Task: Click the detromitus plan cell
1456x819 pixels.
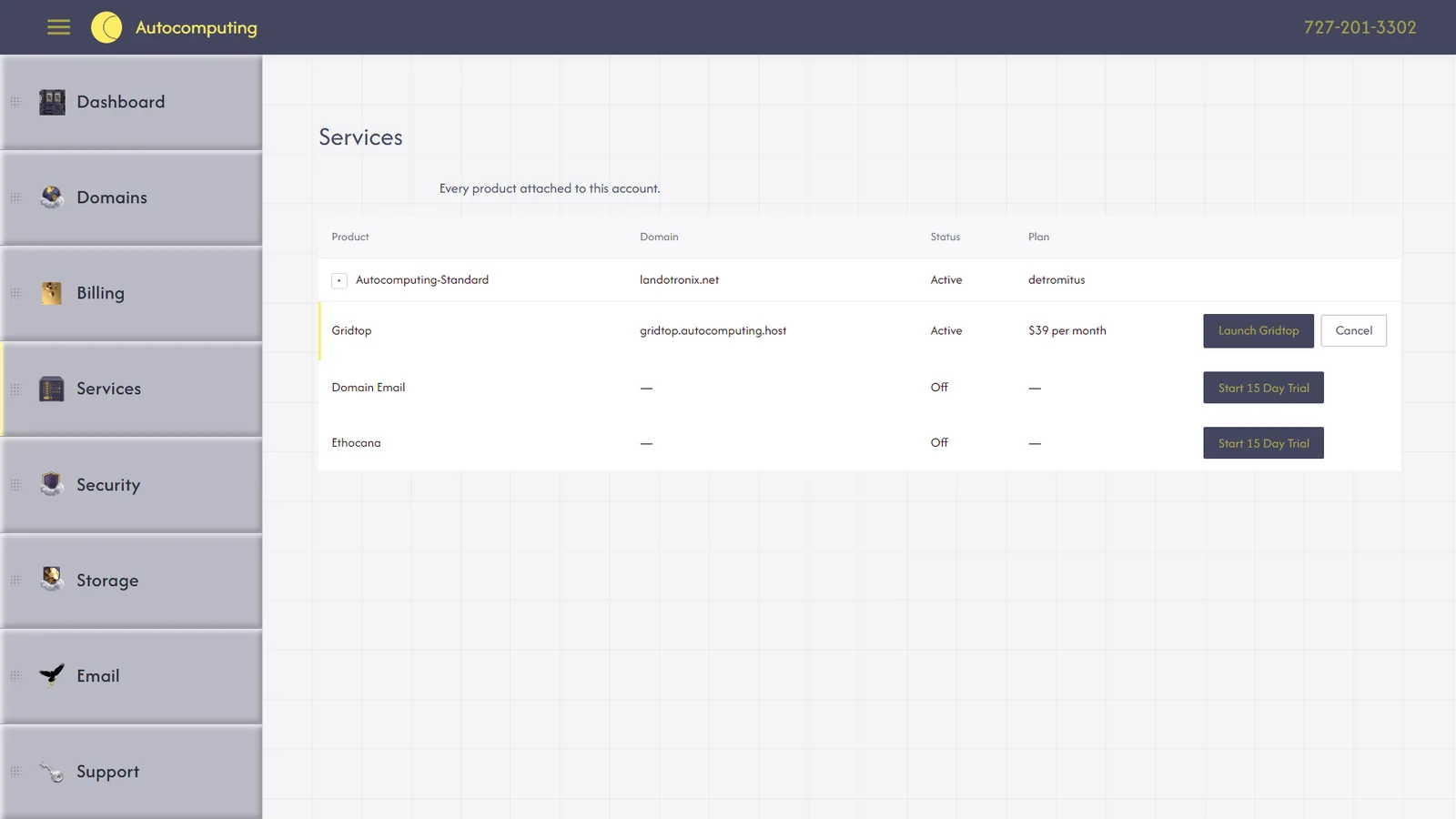Action: click(x=1057, y=280)
